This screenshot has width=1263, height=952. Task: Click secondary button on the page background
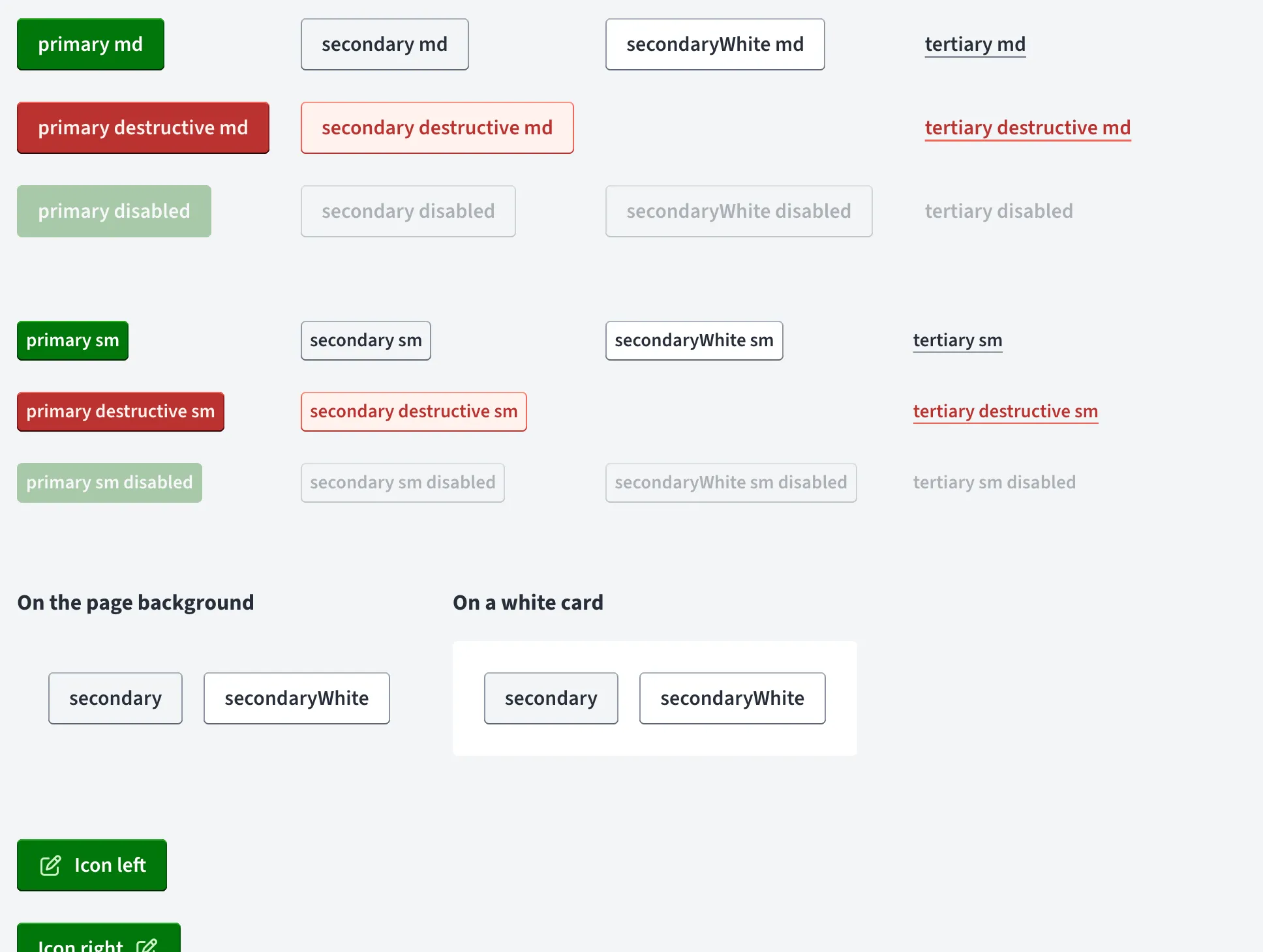[x=115, y=698]
